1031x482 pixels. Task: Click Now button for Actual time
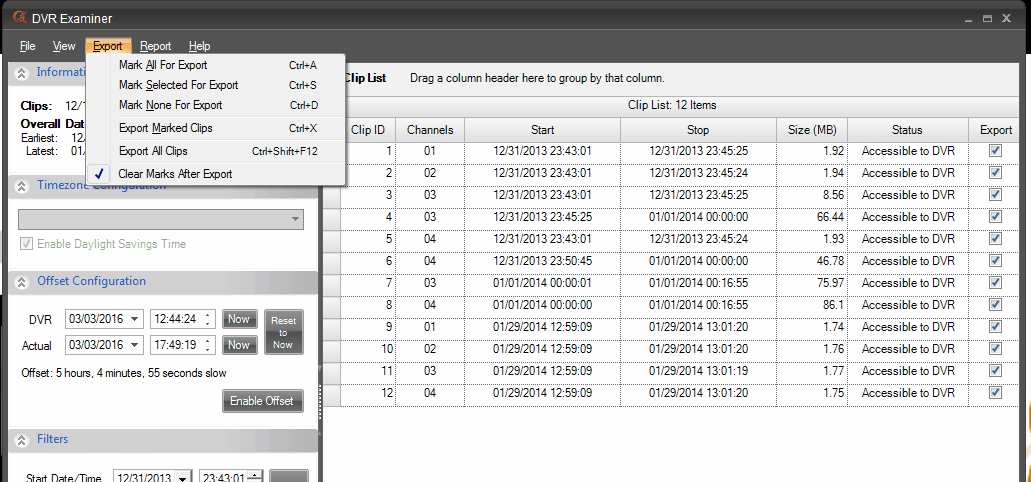238,345
